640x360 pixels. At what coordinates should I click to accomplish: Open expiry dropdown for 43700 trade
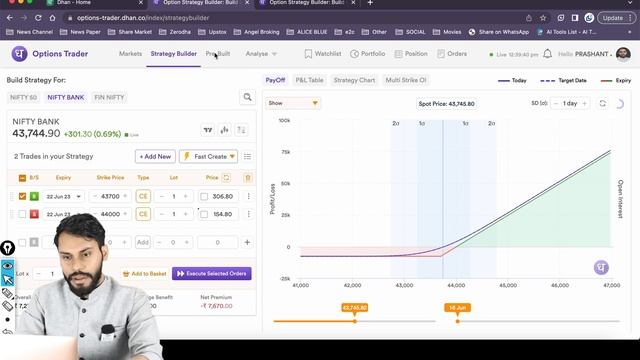[x=63, y=196]
